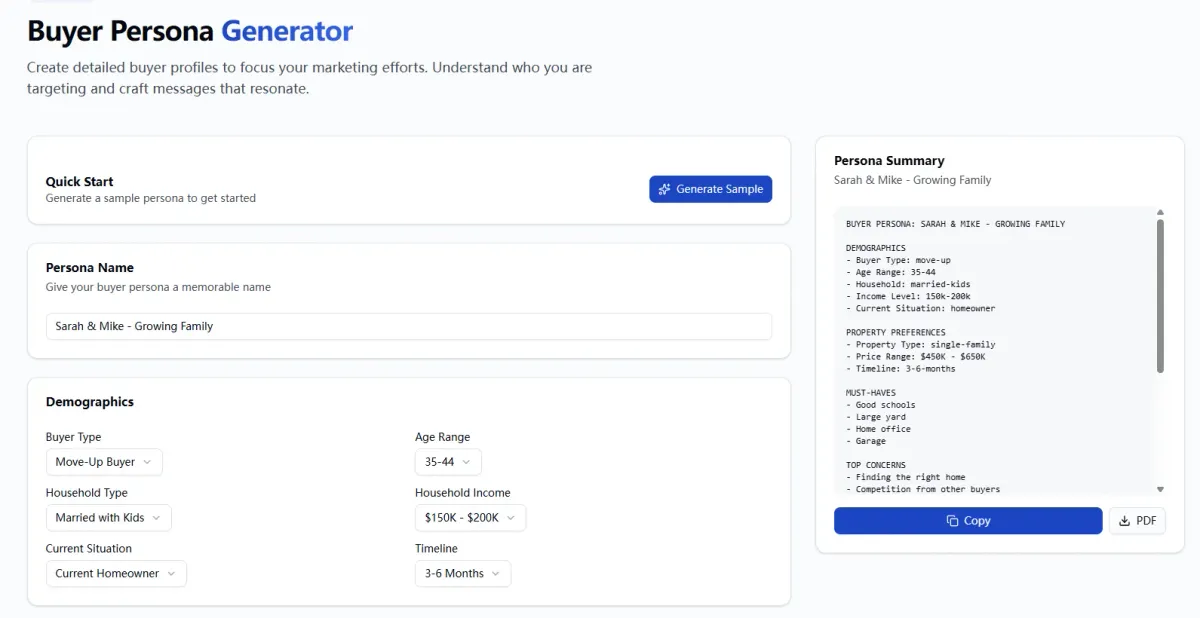
Task: Focus the Persona Name text field
Action: pos(408,326)
